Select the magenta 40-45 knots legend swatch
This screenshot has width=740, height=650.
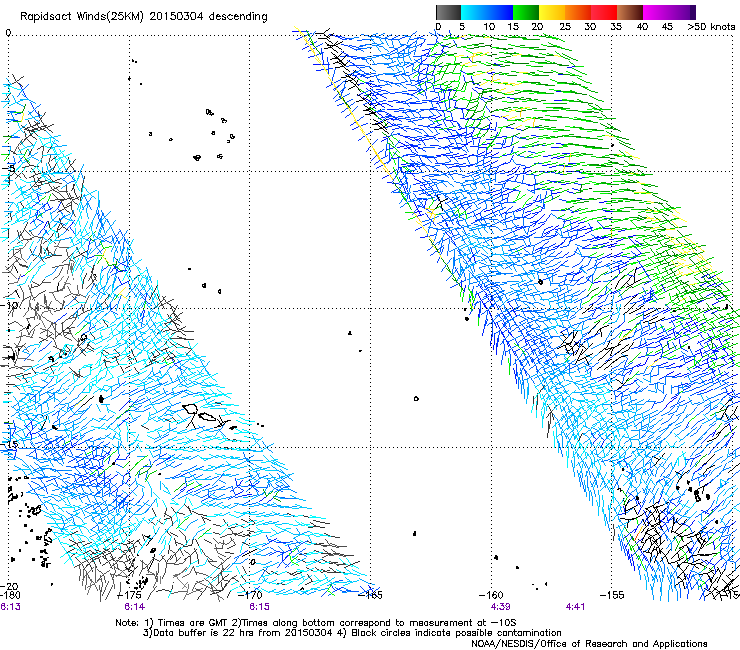(x=656, y=12)
